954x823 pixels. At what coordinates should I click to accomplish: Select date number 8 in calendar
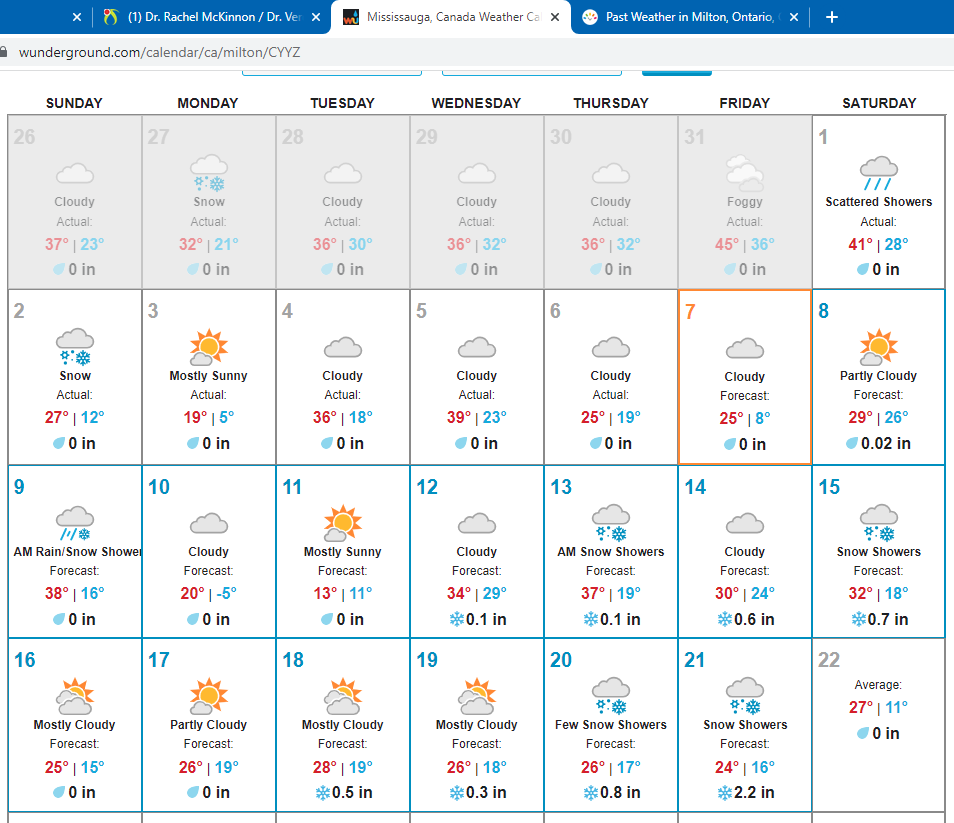tap(823, 311)
